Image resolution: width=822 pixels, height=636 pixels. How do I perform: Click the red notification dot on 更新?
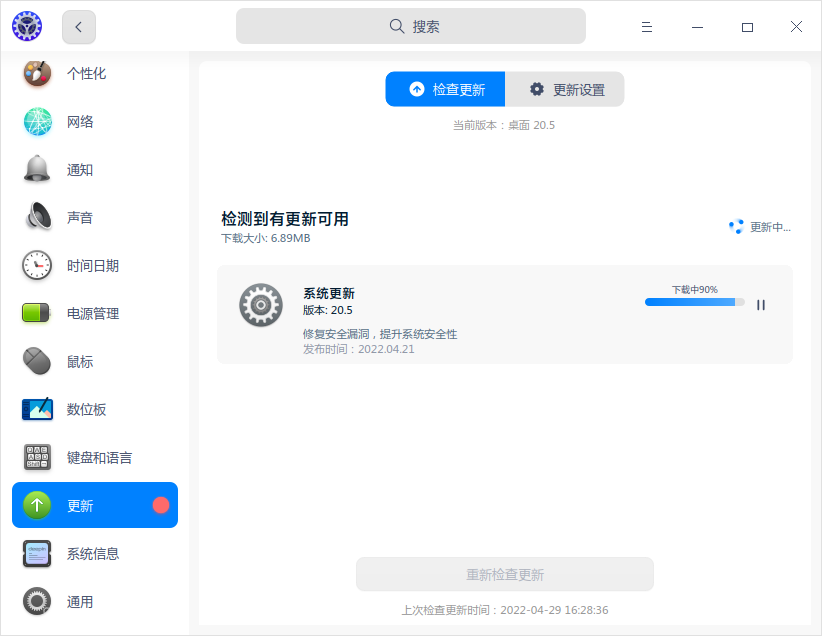click(161, 505)
